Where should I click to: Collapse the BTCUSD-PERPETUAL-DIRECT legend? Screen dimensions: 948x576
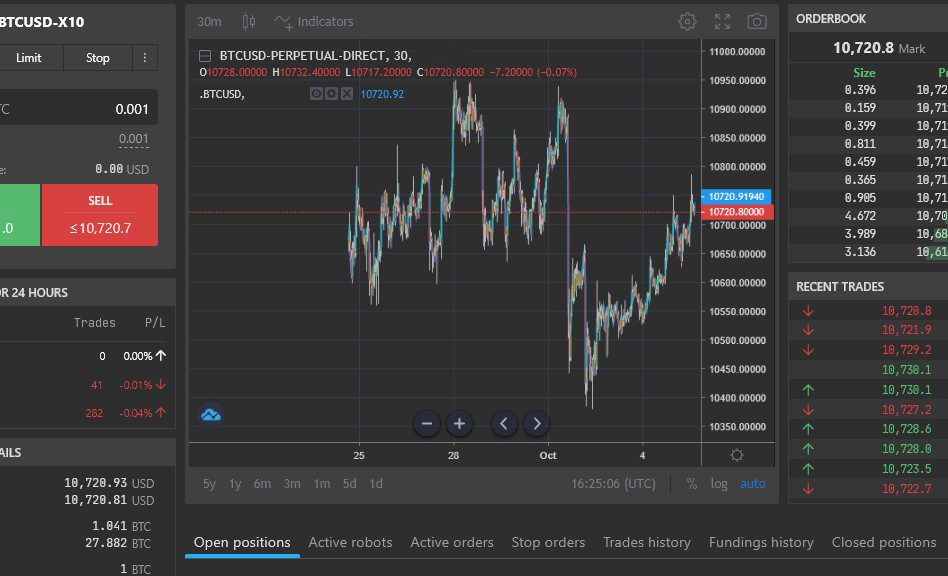205,56
